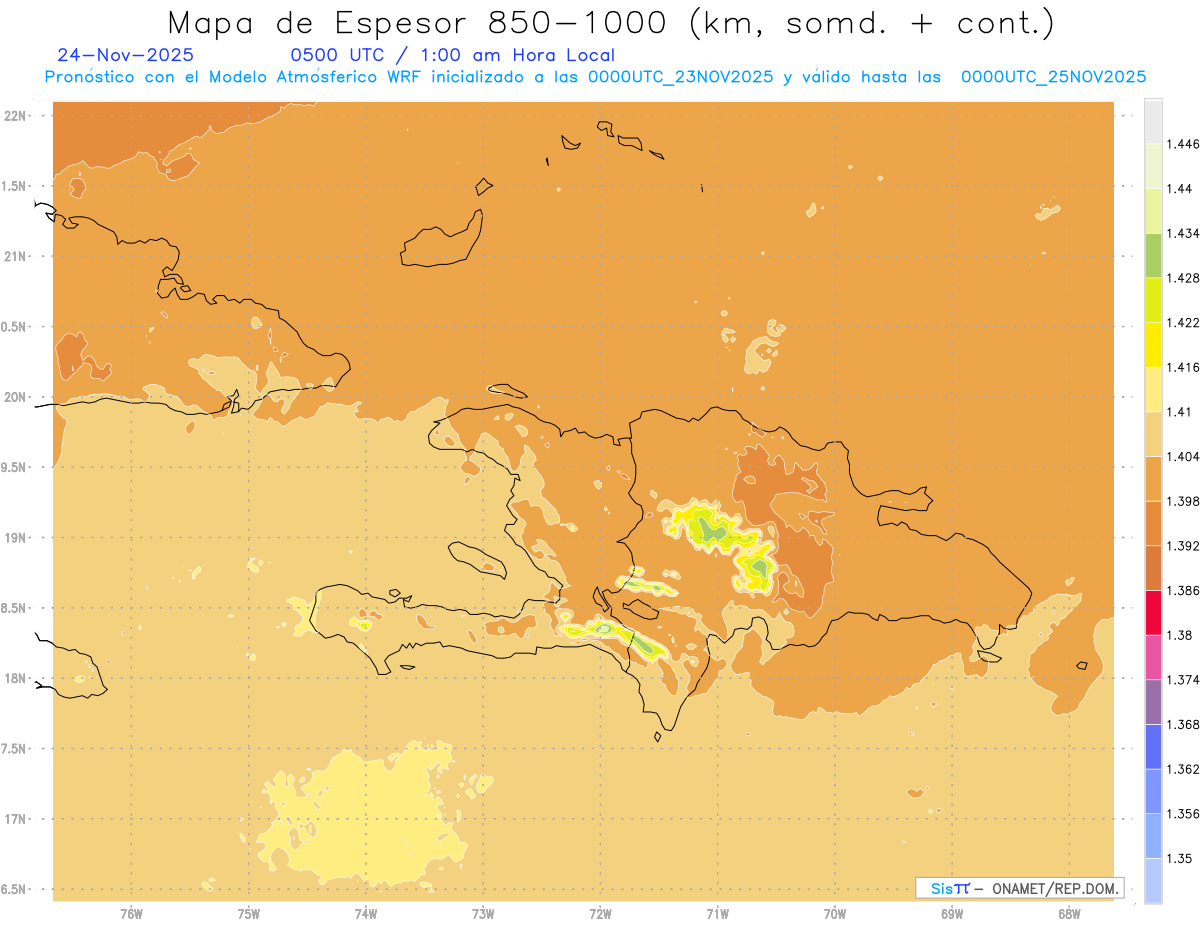Click the legend value '1.386'
The height and width of the screenshot is (927, 1200).
1183,591
